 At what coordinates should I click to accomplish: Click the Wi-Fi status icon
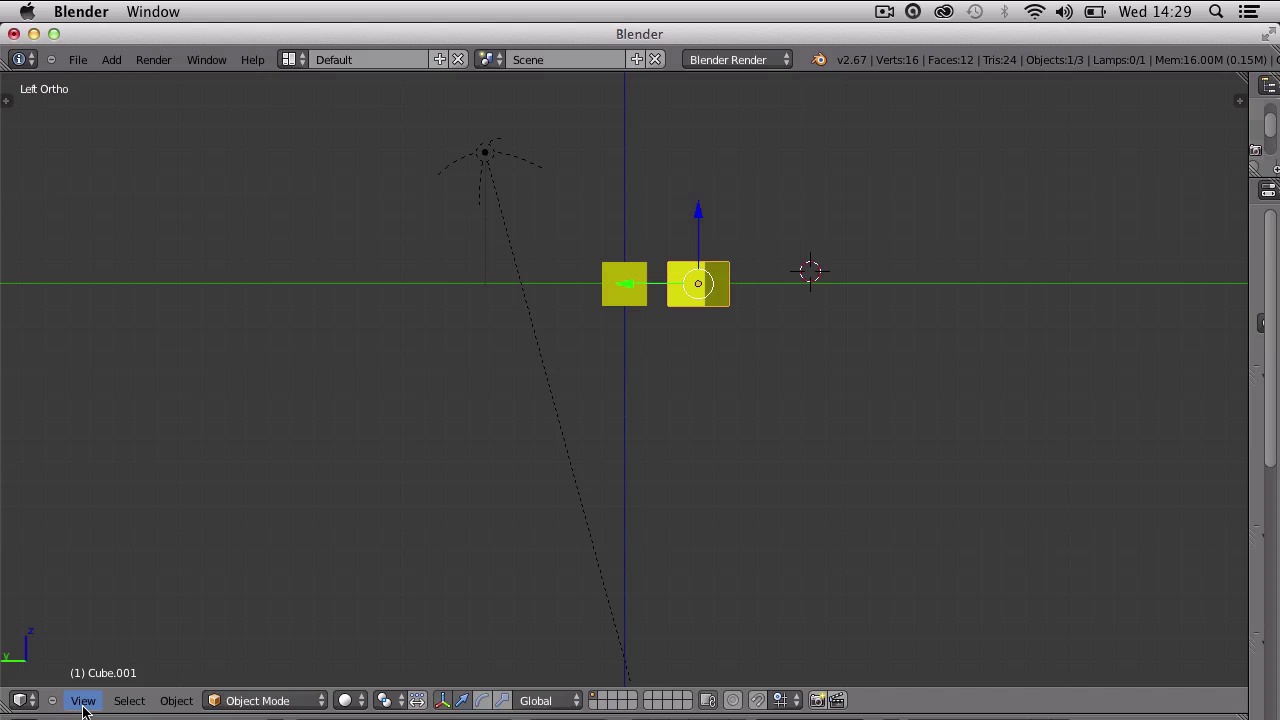(x=1034, y=12)
